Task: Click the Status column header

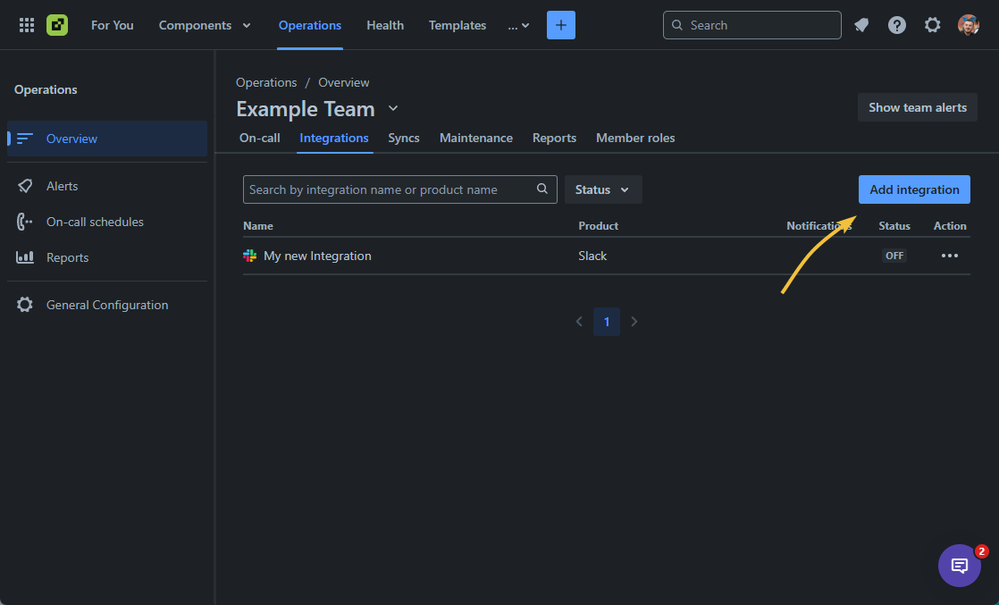Action: pyautogui.click(x=894, y=226)
